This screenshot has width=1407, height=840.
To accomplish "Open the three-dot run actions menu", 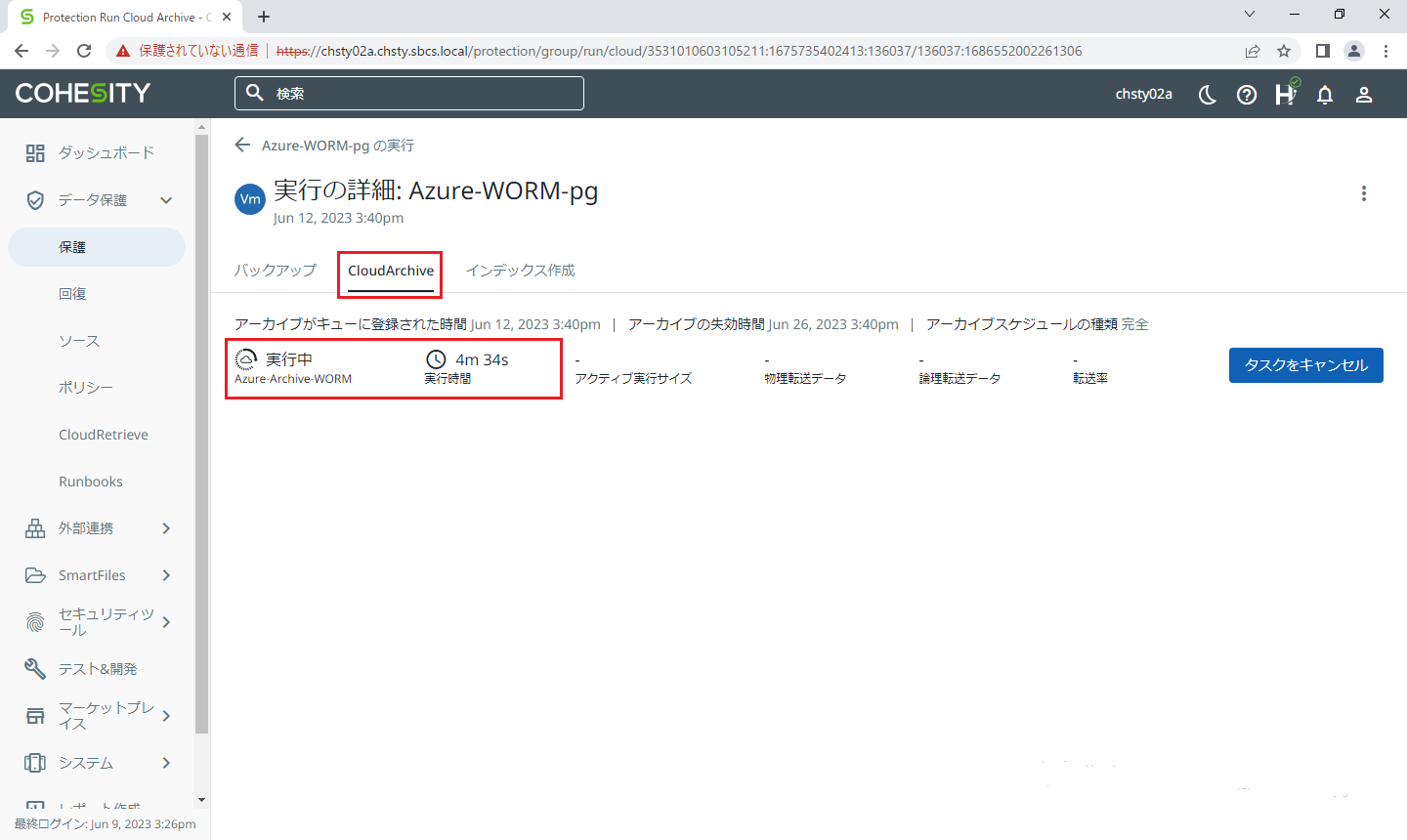I will point(1364,193).
